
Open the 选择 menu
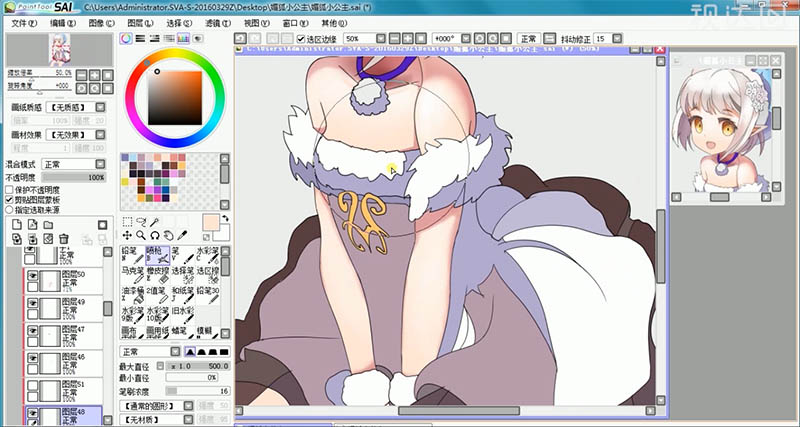tap(179, 23)
